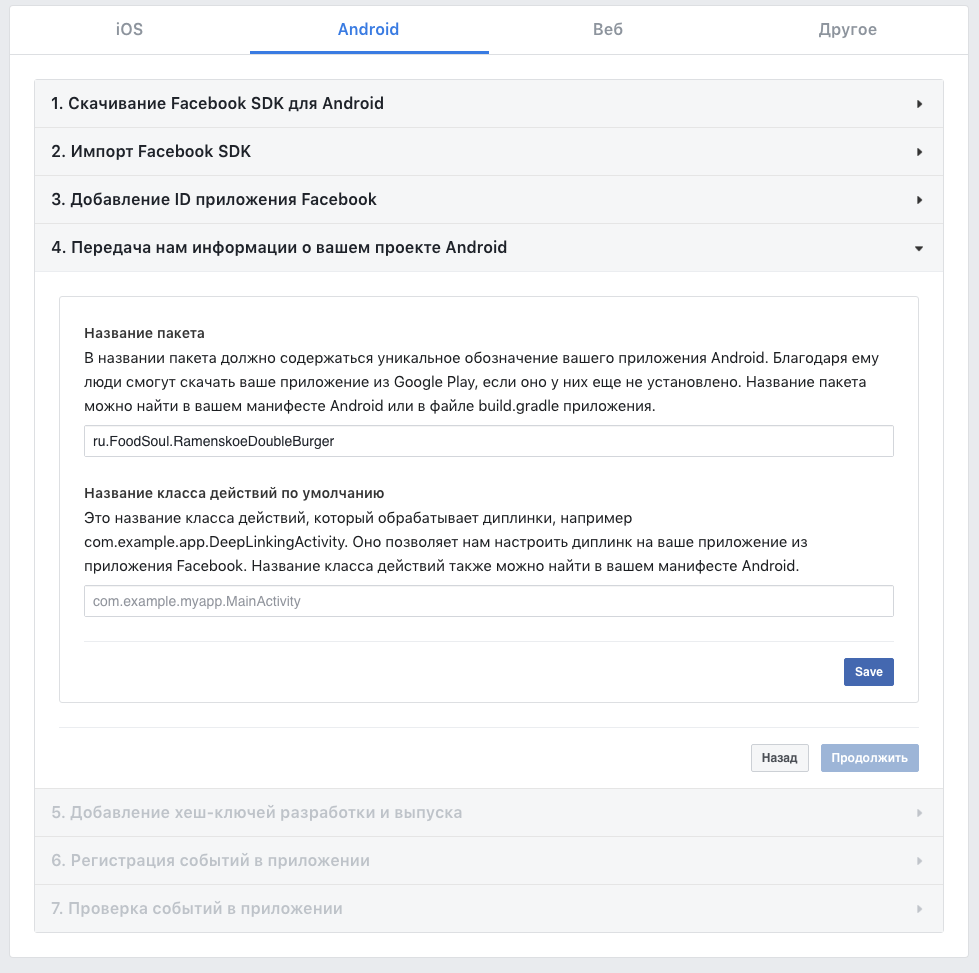Select the Android tab

tap(369, 29)
